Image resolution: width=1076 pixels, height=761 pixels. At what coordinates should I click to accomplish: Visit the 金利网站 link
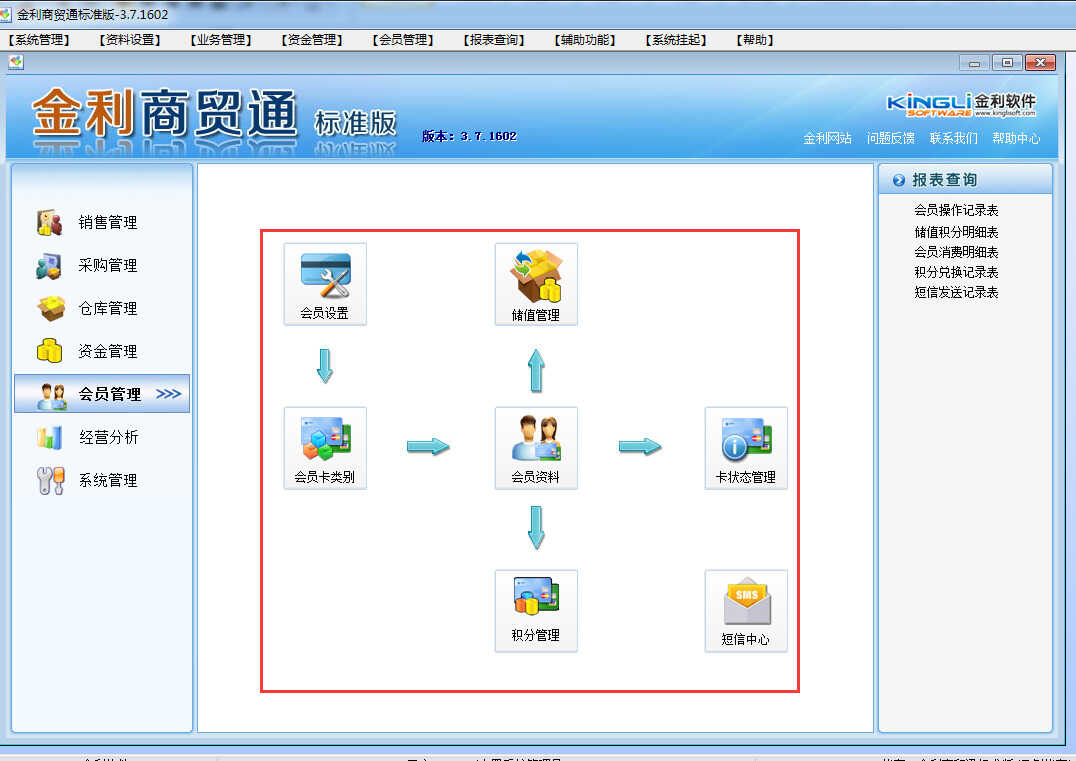(828, 138)
